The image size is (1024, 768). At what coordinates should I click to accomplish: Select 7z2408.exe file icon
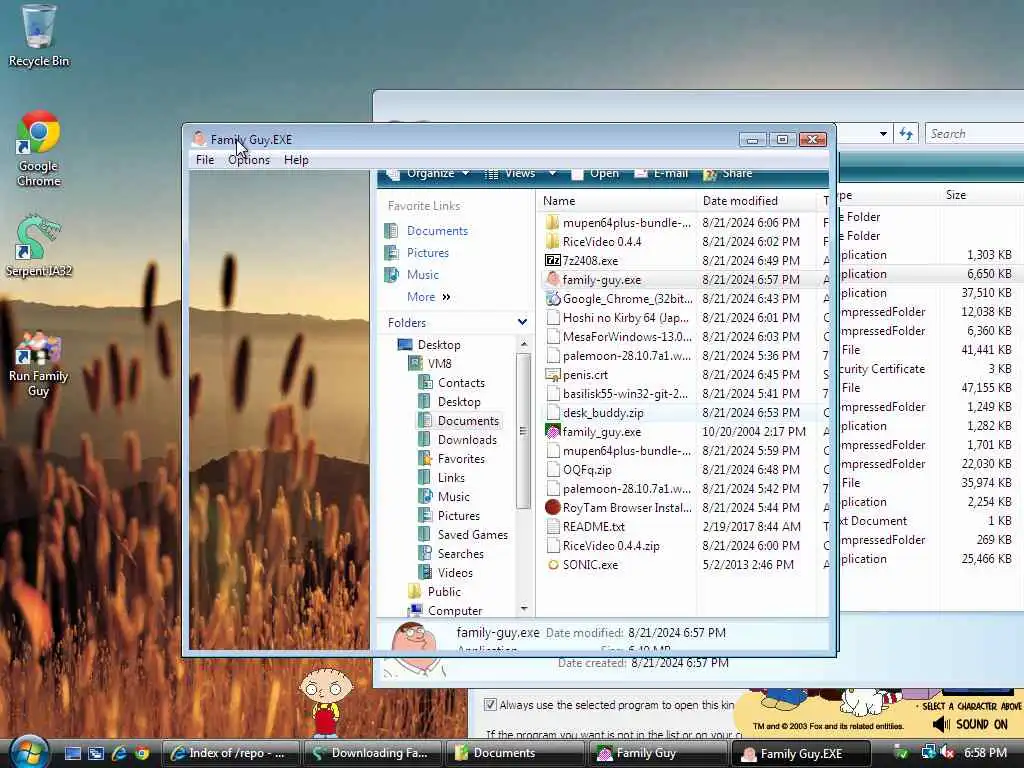(552, 261)
